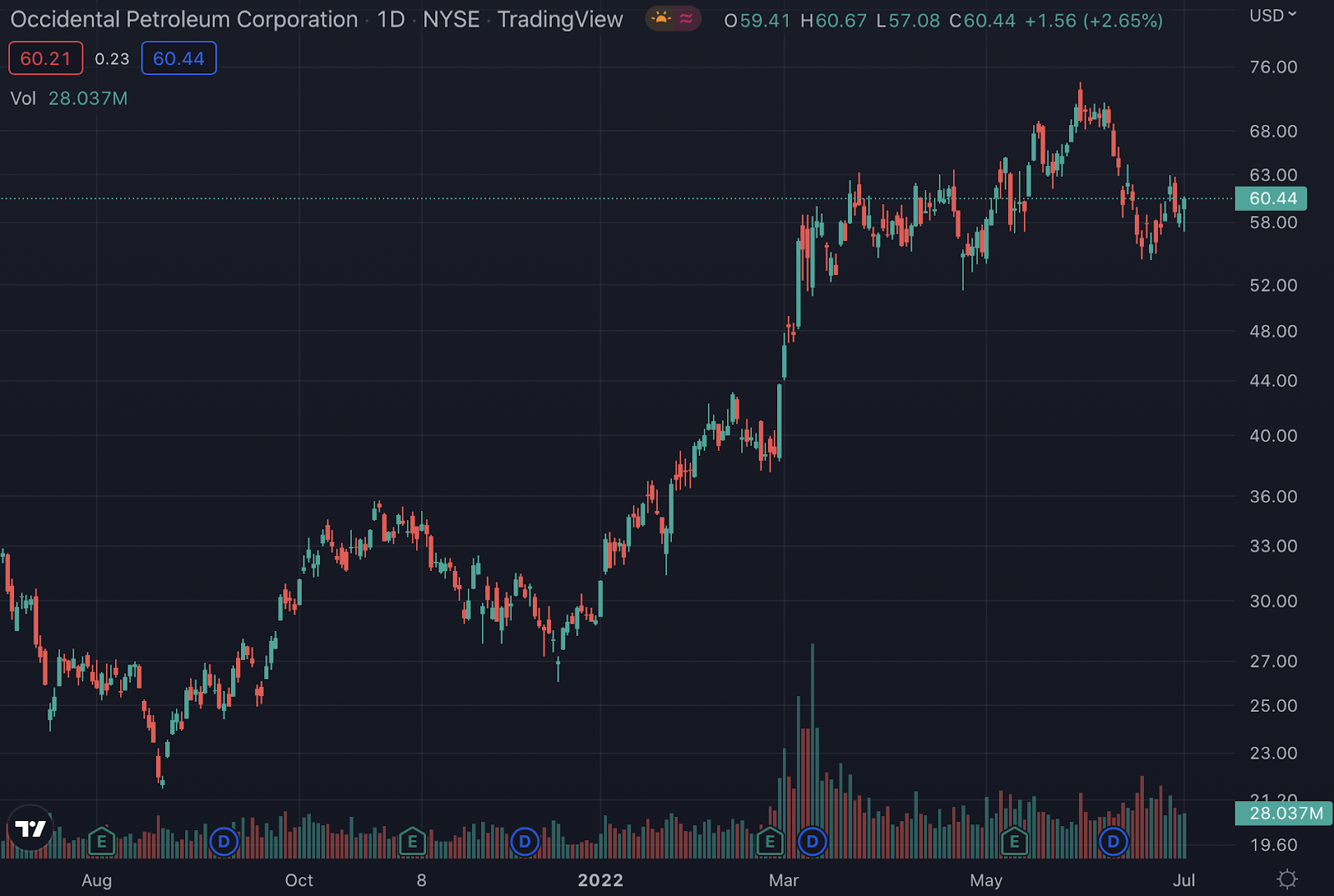Viewport: 1334px width, 896px height.
Task: Click the TradingView label in the title
Action: click(x=560, y=19)
